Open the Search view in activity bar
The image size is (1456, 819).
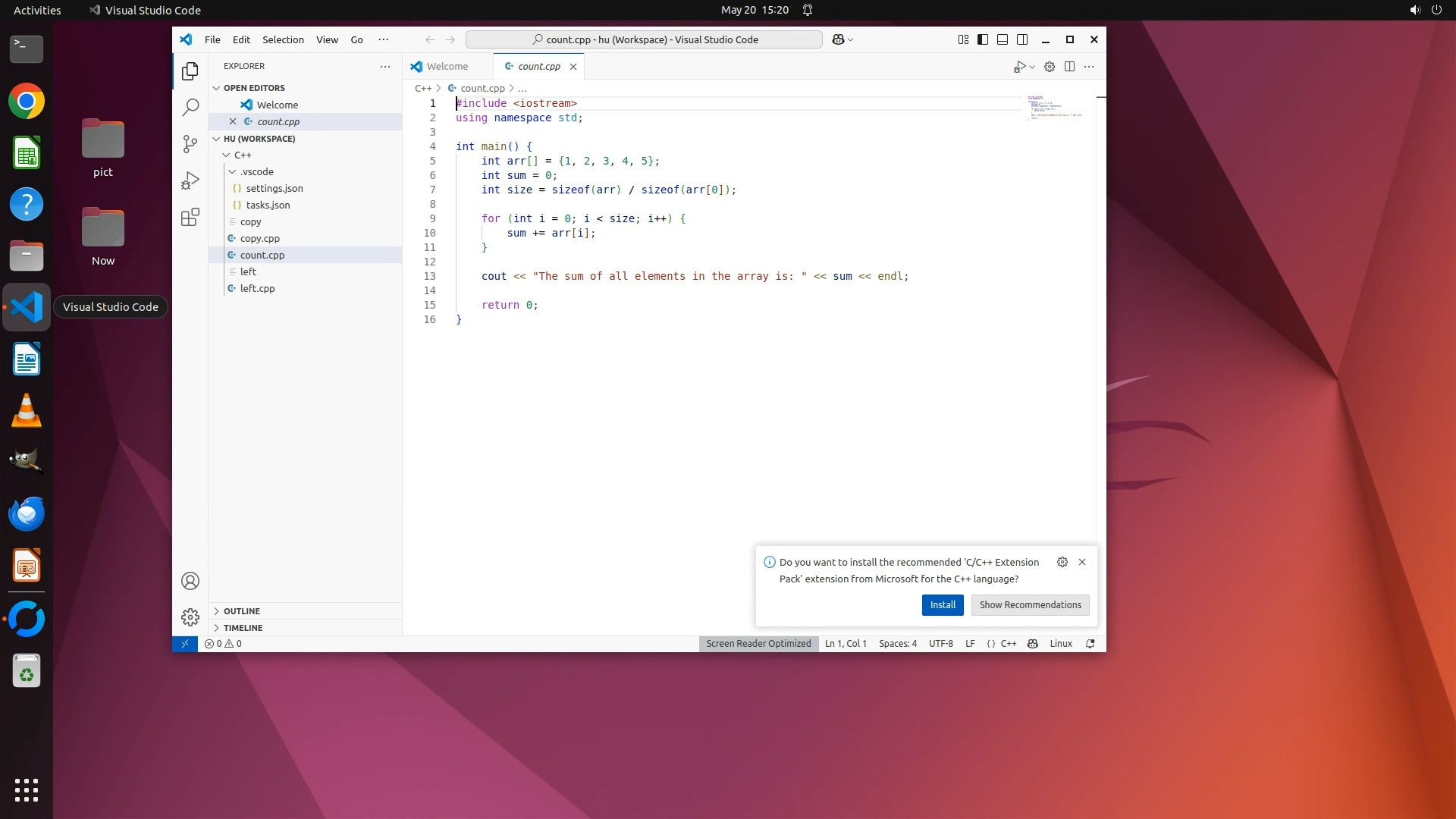[x=190, y=108]
